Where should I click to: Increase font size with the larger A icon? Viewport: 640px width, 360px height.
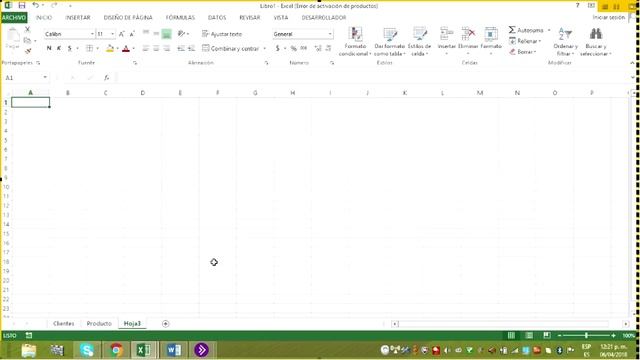122,34
